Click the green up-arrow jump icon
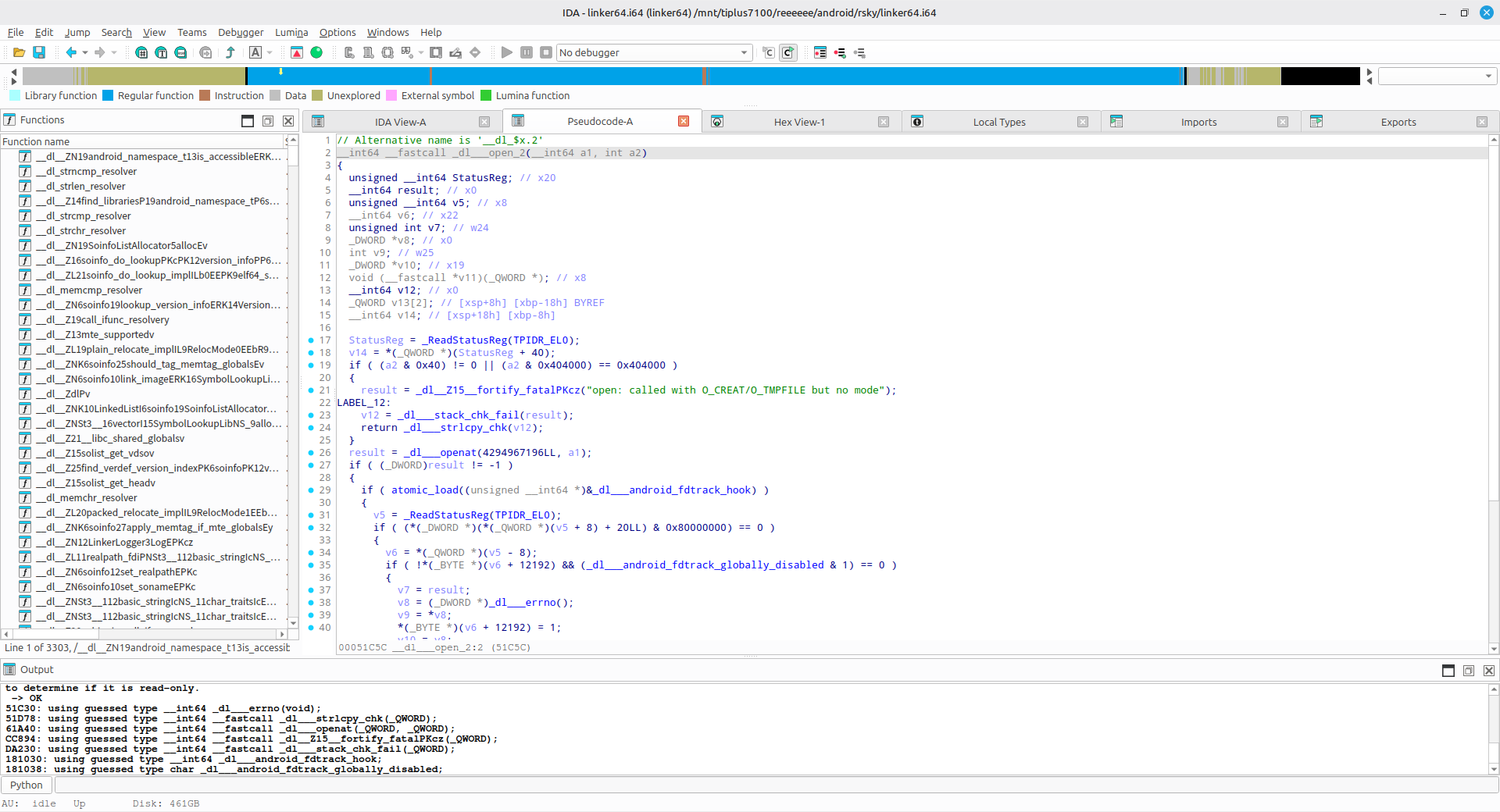1500x812 pixels. point(230,52)
